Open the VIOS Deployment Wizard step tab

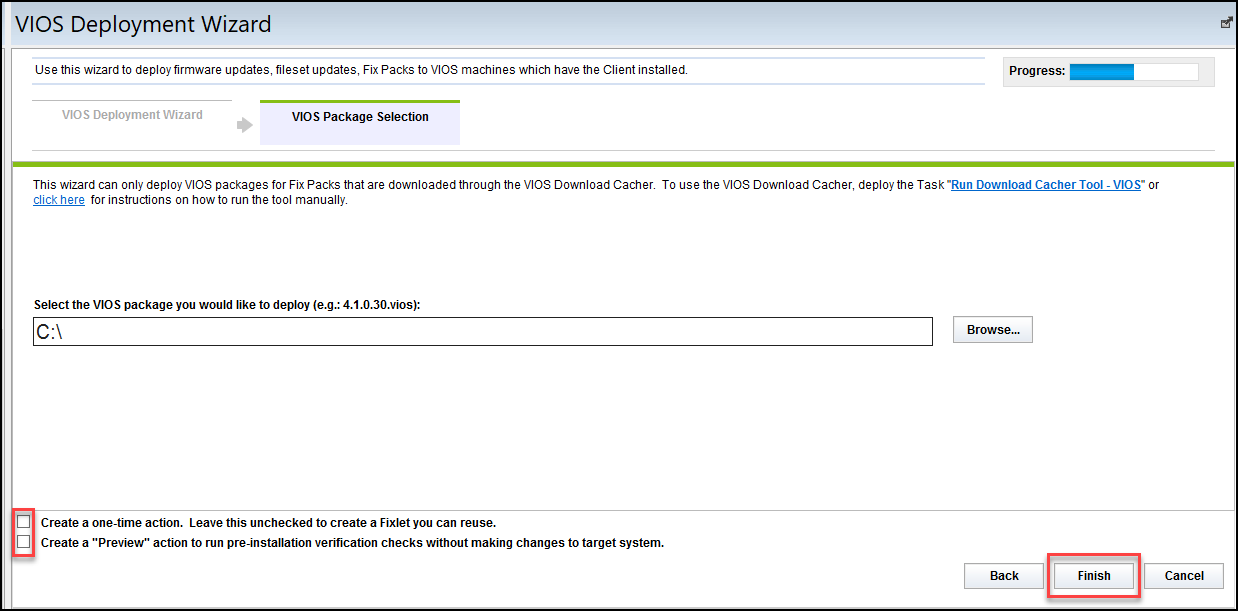point(132,115)
